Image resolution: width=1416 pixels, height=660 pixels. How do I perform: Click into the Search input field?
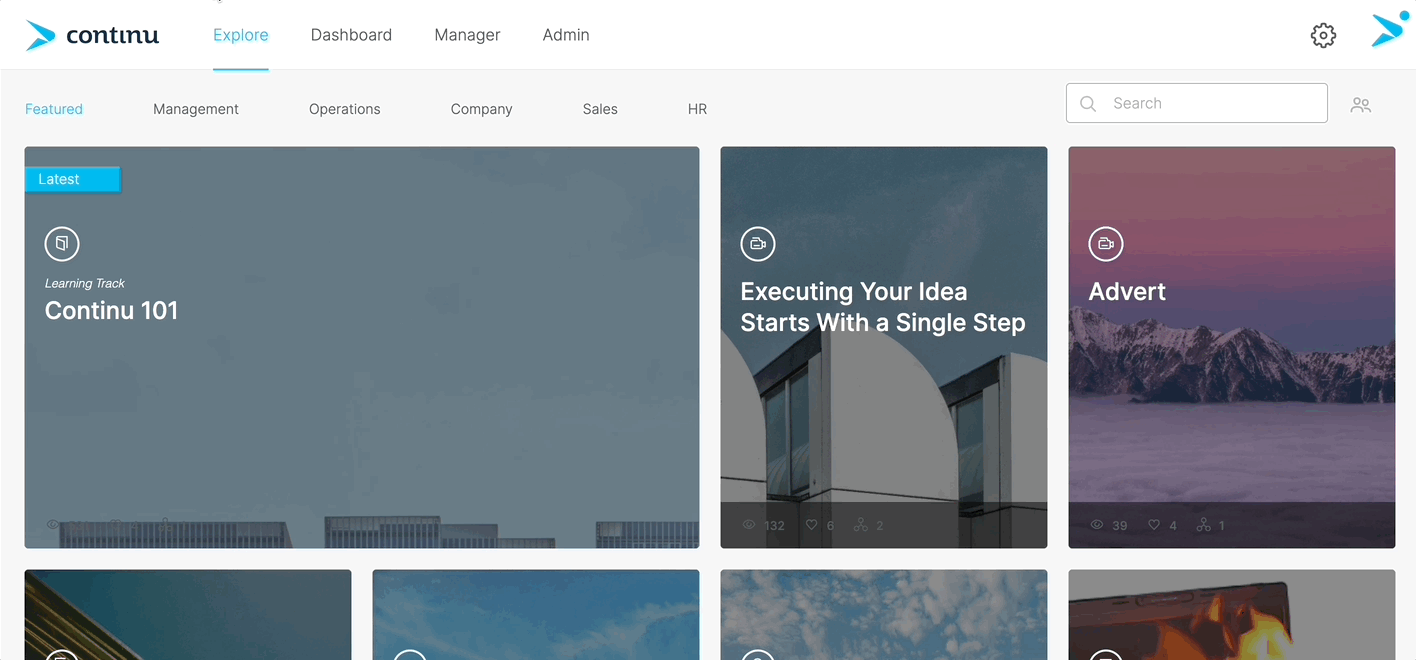click(x=1197, y=103)
